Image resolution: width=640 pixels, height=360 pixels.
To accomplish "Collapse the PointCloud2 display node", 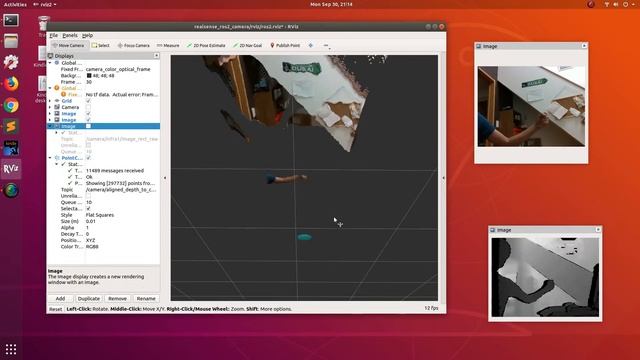I will (50, 158).
